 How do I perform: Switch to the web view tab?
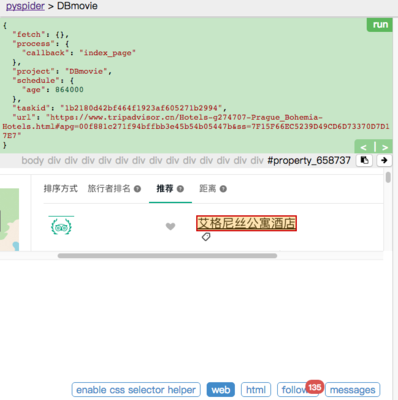tap(221, 390)
